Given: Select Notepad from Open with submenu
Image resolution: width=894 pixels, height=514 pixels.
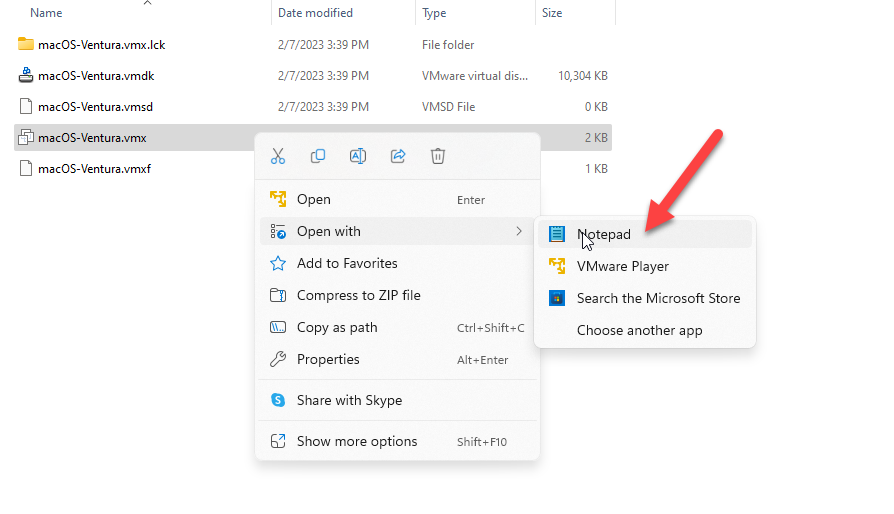Looking at the screenshot, I should 604,234.
